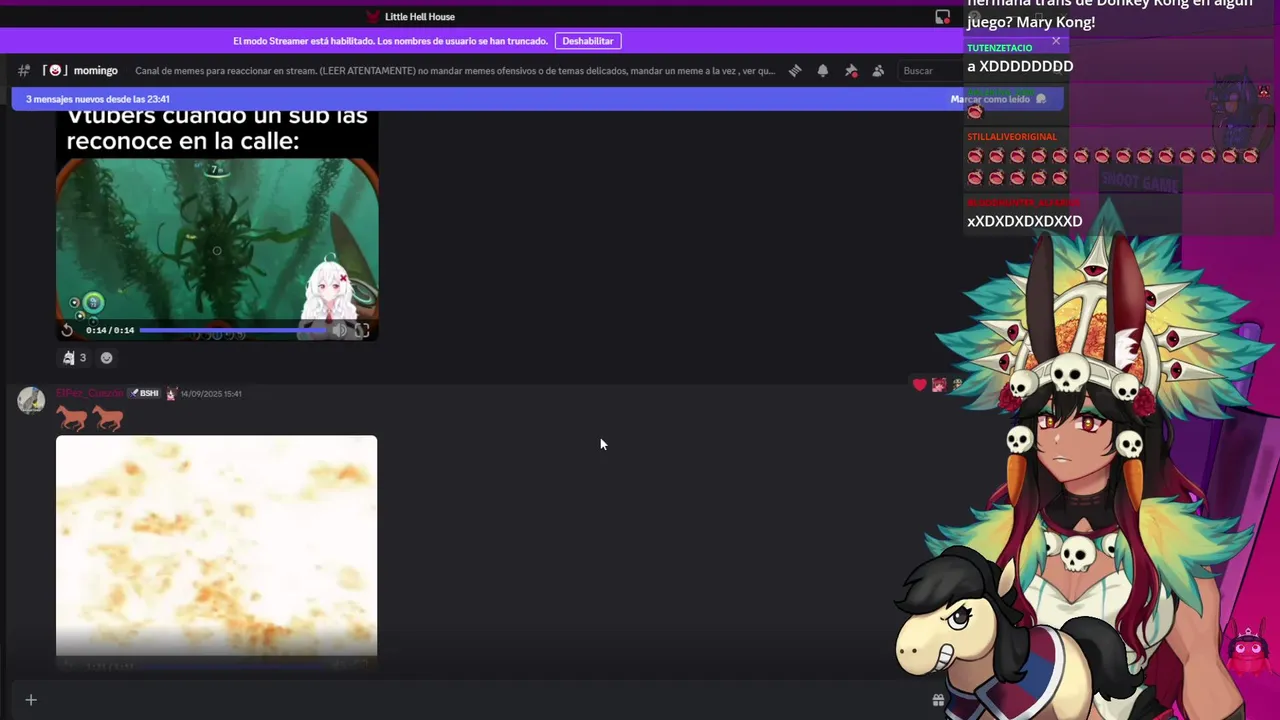Click the first horse emoji in the message
This screenshot has width=1280, height=720.
72,418
